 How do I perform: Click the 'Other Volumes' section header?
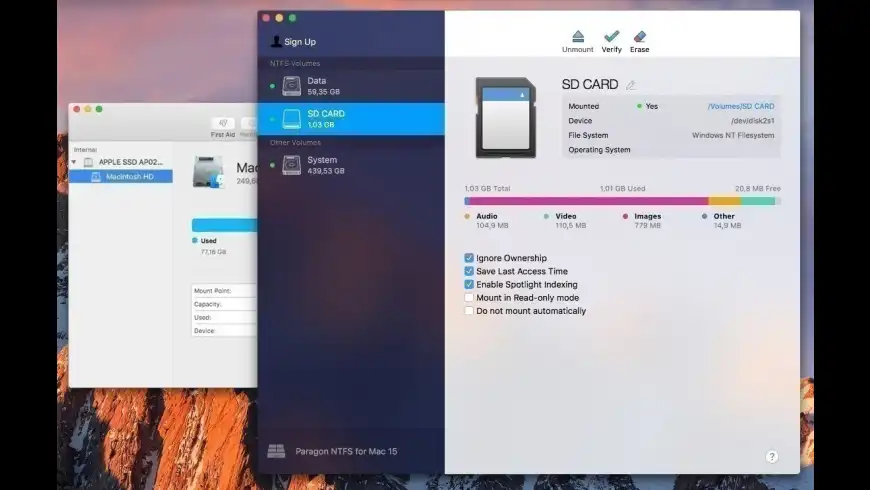click(x=295, y=143)
